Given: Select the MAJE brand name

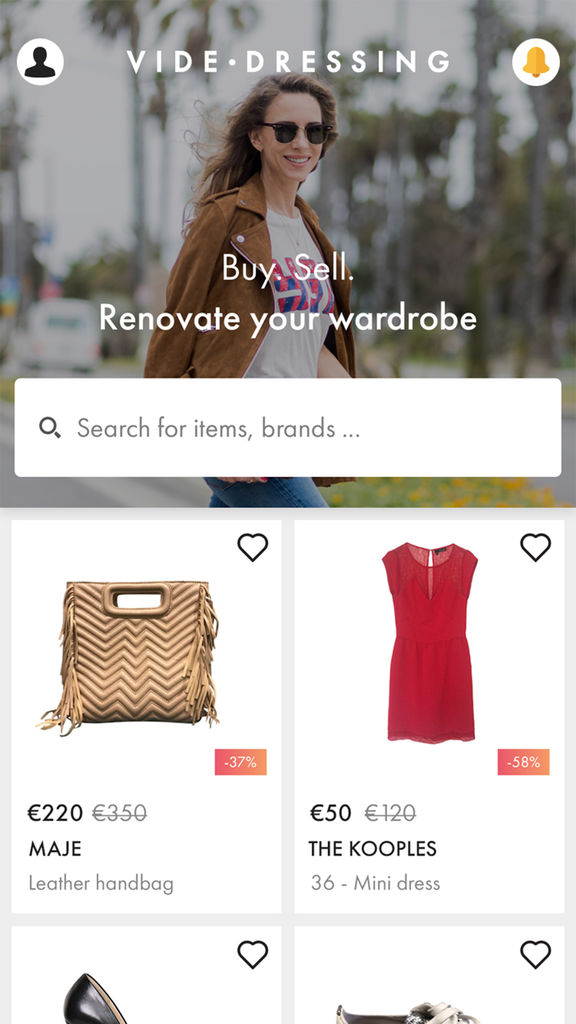Looking at the screenshot, I should [55, 849].
